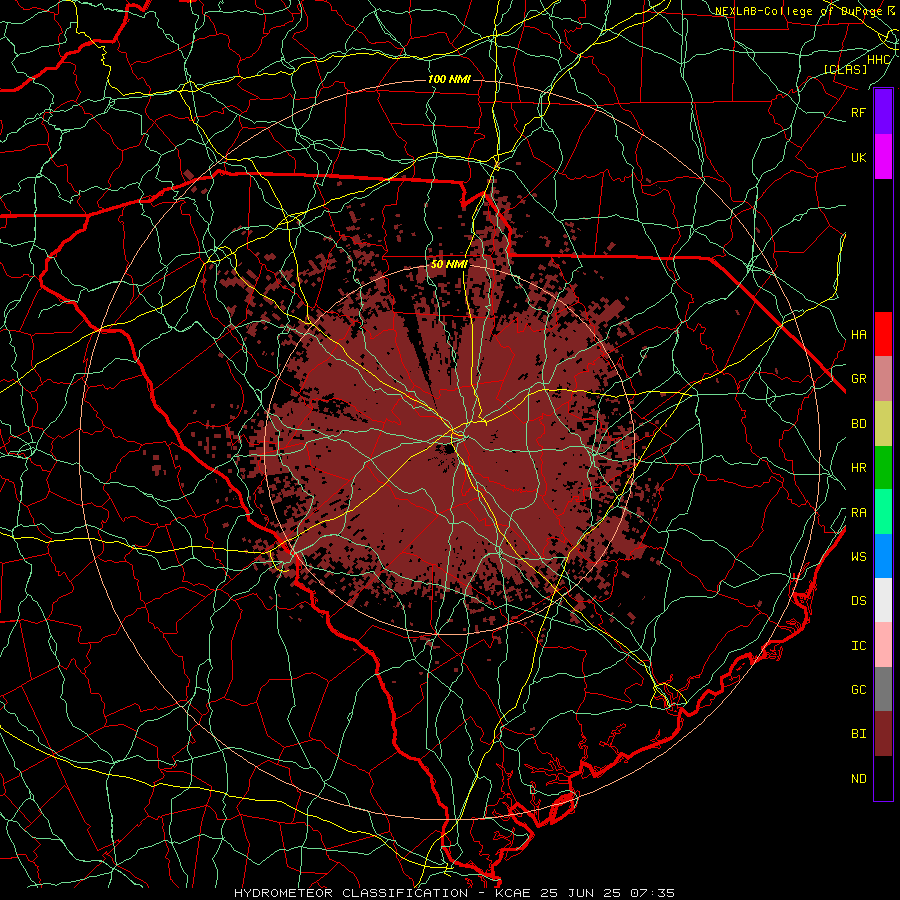The width and height of the screenshot is (900, 900).
Task: Click the ND legend label
Action: (859, 779)
